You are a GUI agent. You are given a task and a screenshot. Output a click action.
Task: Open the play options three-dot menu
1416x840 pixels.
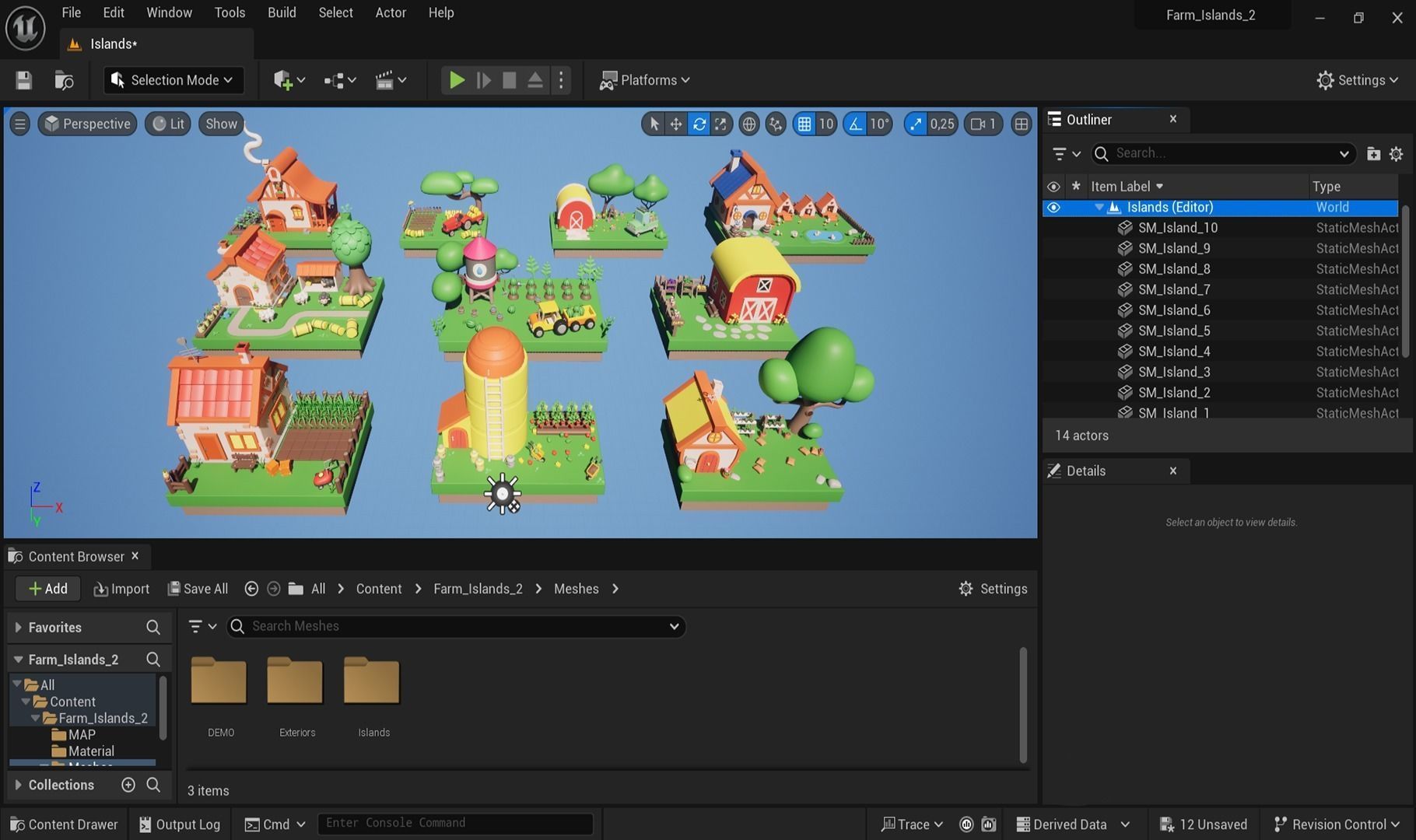561,80
